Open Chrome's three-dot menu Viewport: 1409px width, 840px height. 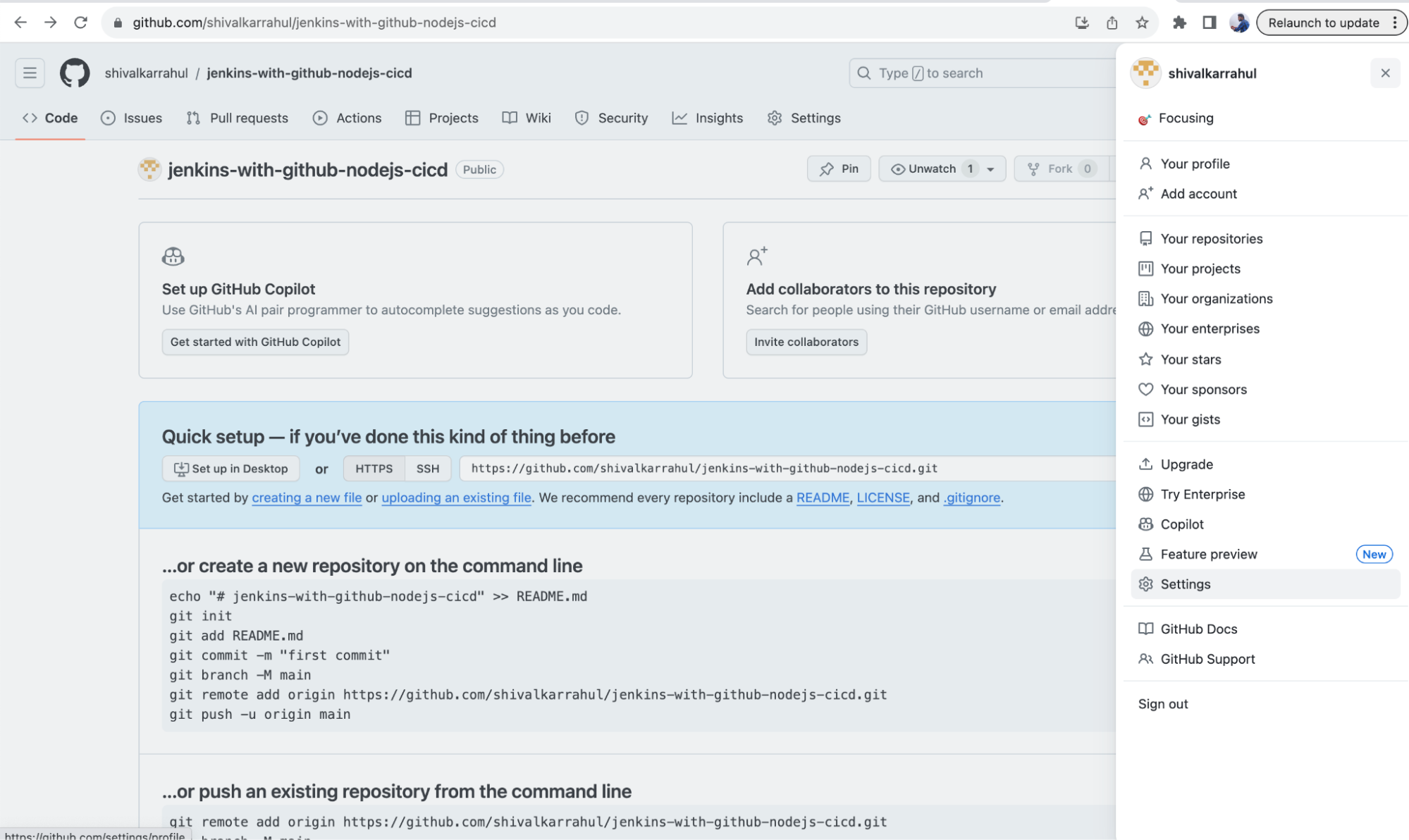(x=1394, y=22)
